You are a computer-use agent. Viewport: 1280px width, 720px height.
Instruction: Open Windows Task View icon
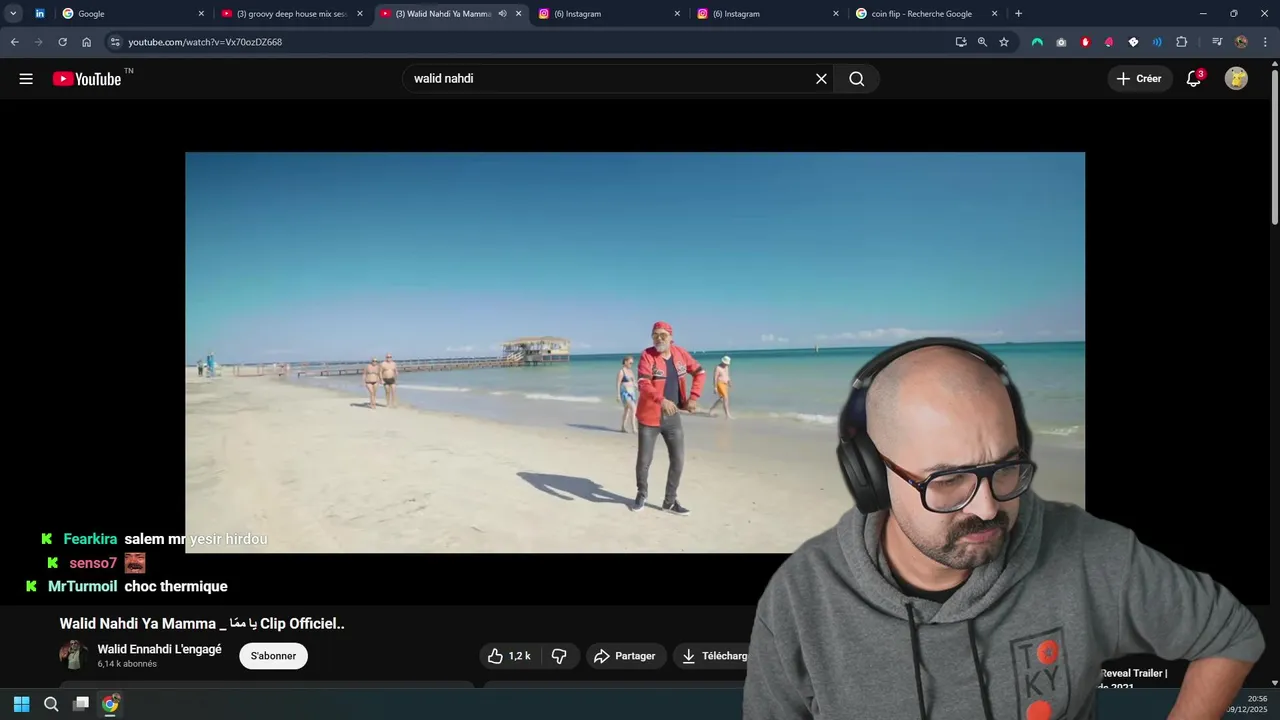81,704
